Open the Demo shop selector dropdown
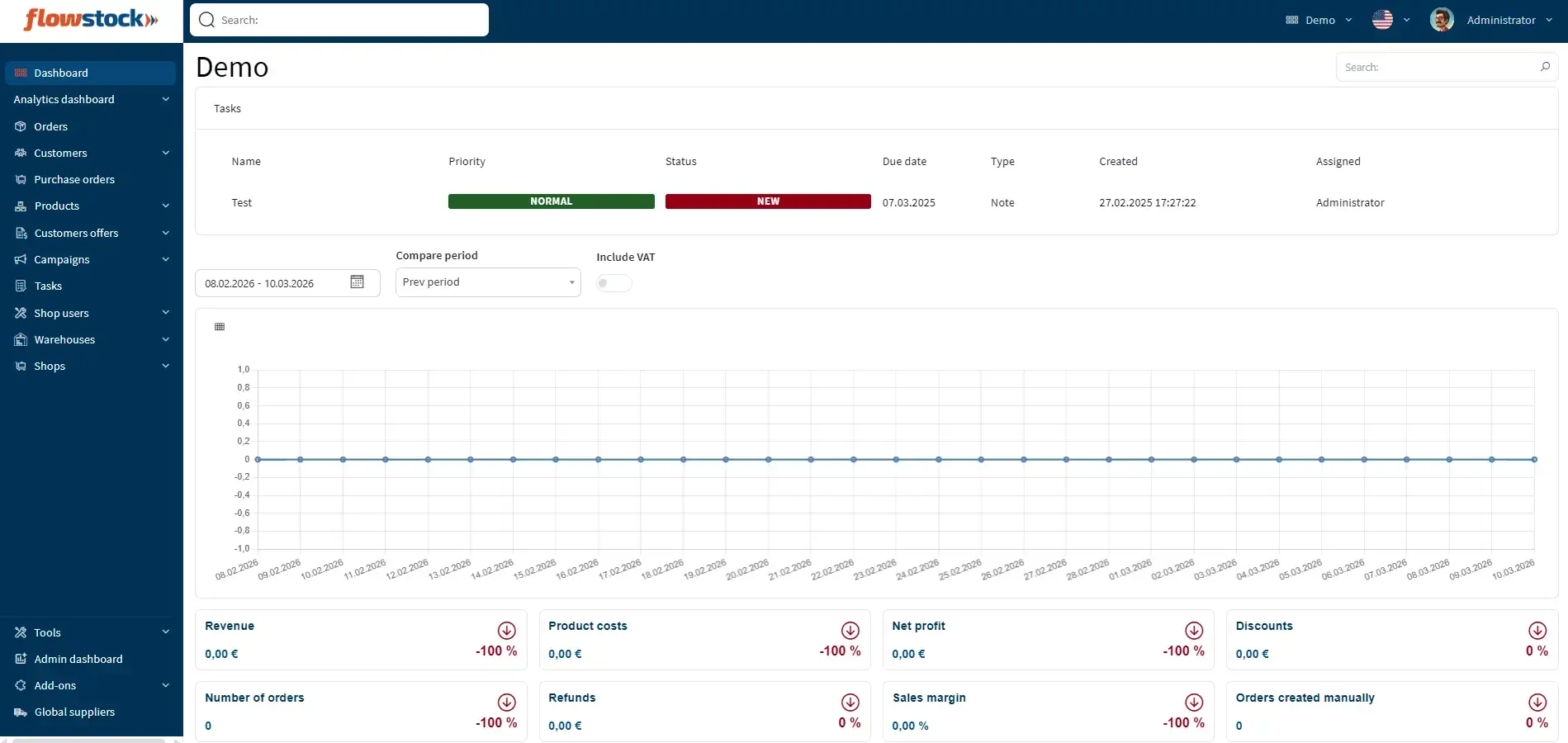The image size is (1568, 743). (1319, 20)
